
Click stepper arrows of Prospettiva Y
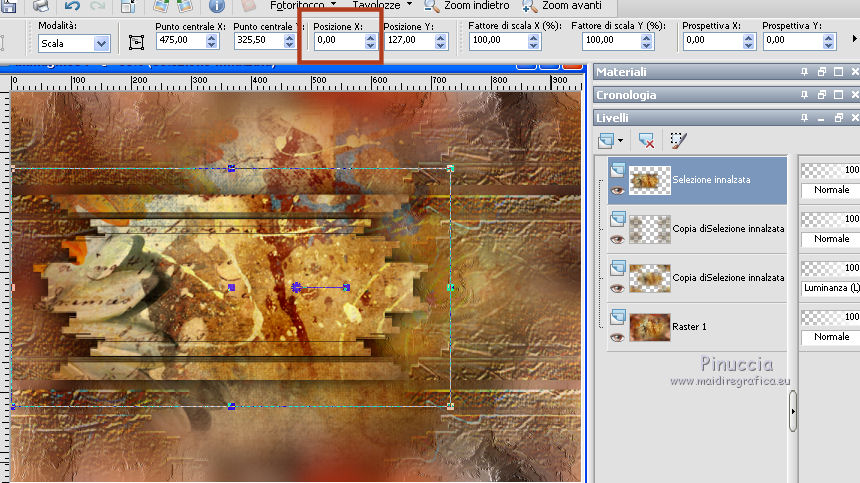829,41
